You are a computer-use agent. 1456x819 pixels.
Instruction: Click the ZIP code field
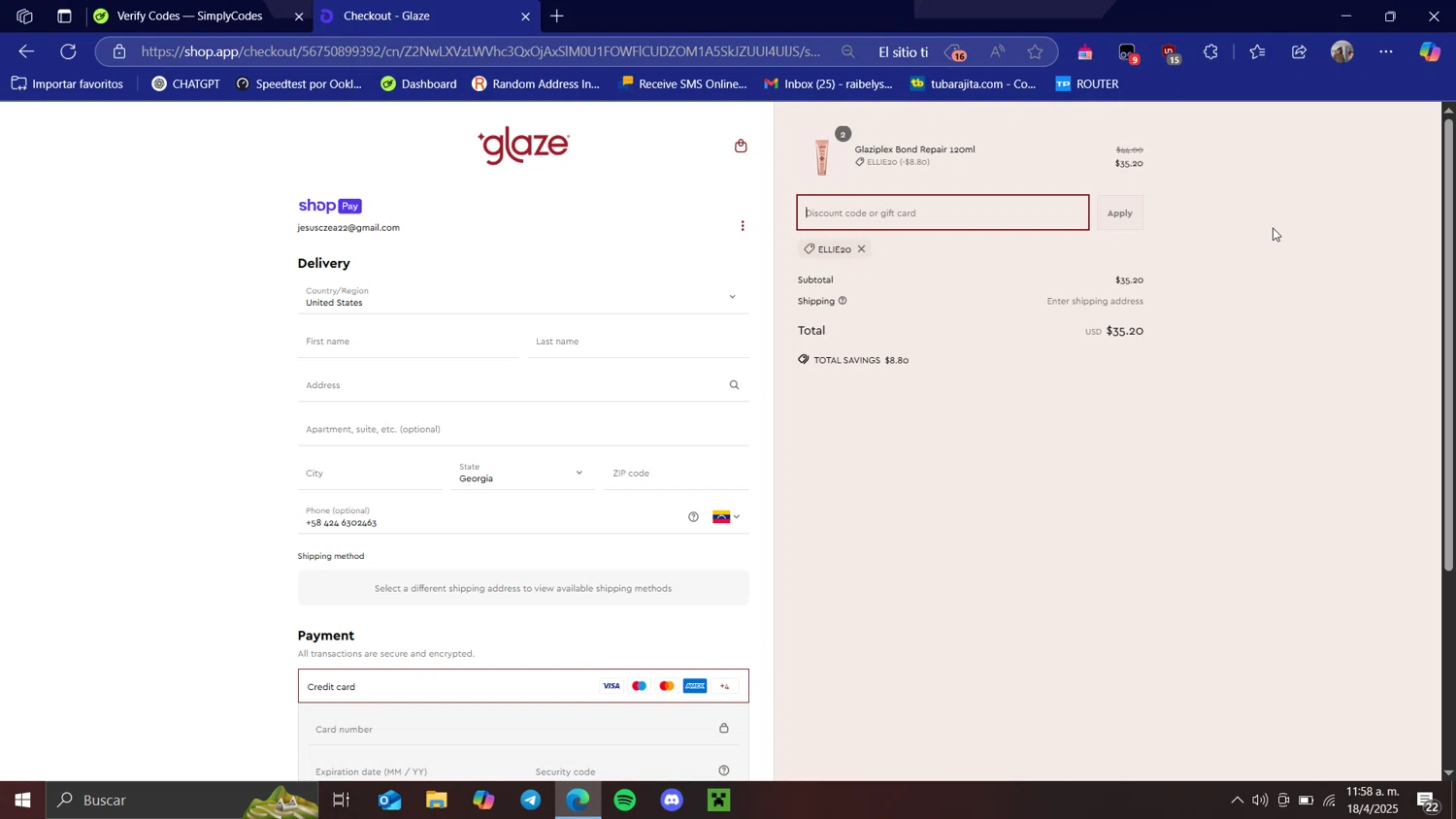pyautogui.click(x=677, y=474)
